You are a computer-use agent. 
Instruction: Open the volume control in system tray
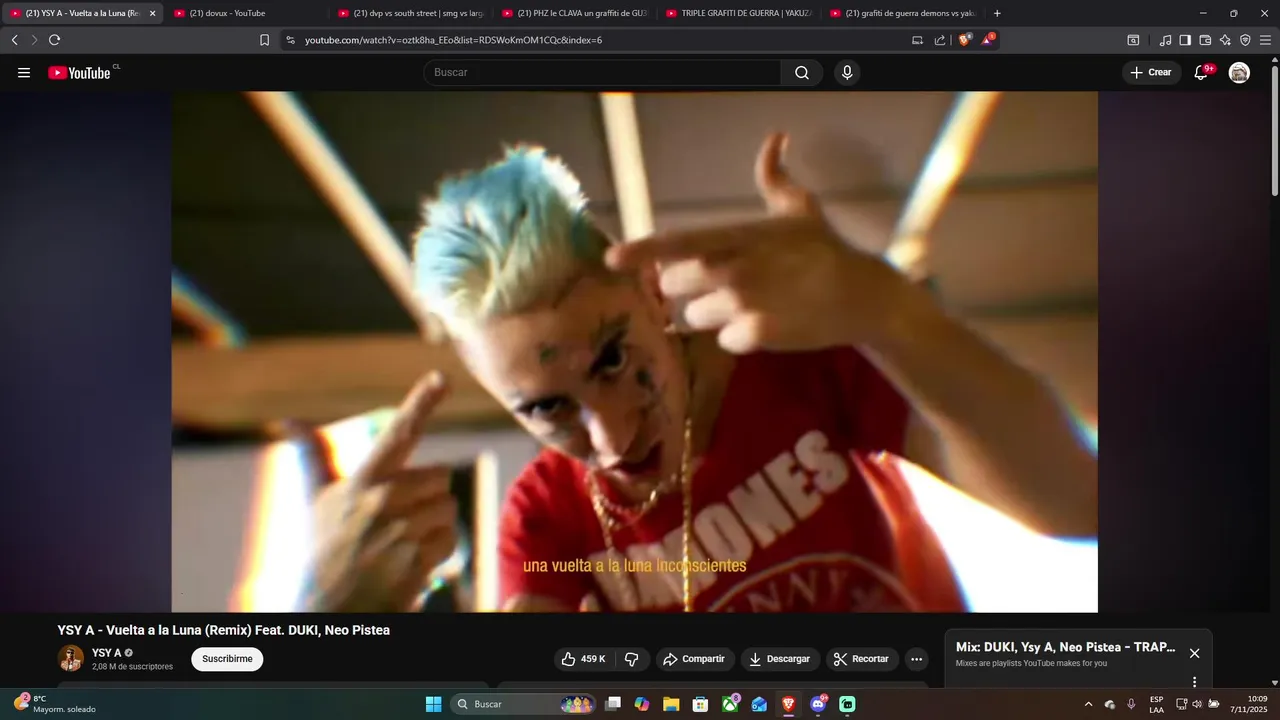[x=1197, y=704]
